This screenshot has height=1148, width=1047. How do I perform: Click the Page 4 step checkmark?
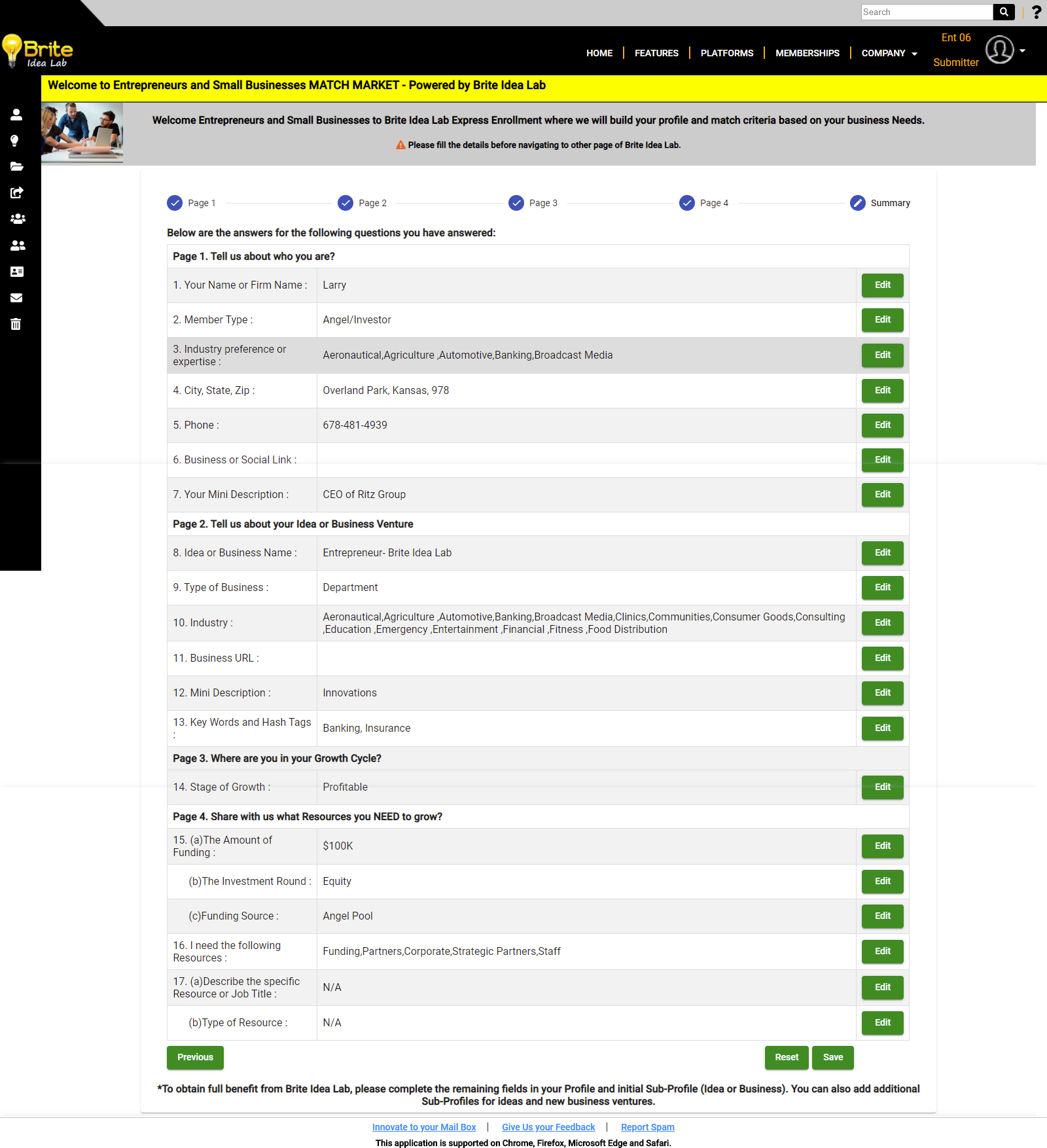(x=687, y=203)
